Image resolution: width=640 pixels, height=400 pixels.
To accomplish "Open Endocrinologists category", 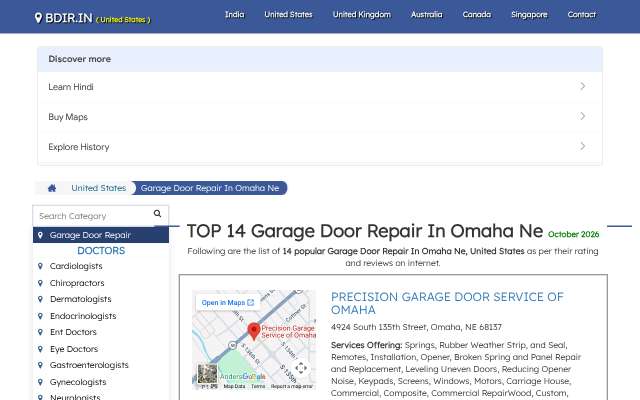I will click(x=83, y=316).
